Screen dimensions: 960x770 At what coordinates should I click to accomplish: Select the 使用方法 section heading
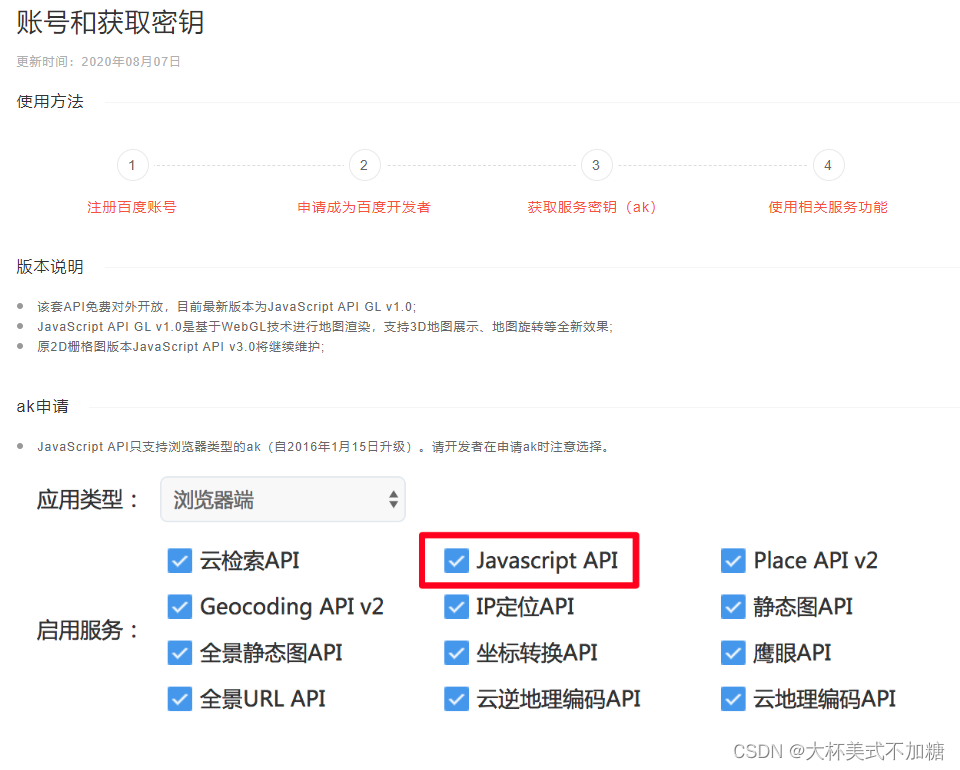pos(50,102)
